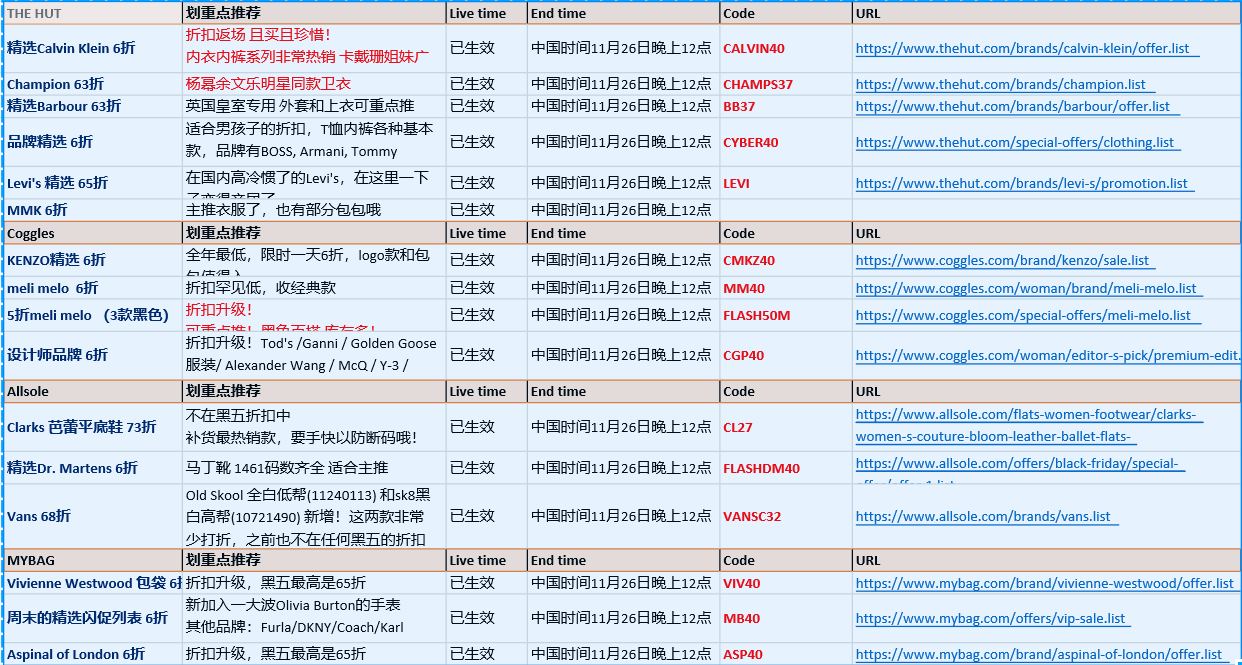
Task: Select the Champion 63折 cell
Action: click(x=93, y=84)
